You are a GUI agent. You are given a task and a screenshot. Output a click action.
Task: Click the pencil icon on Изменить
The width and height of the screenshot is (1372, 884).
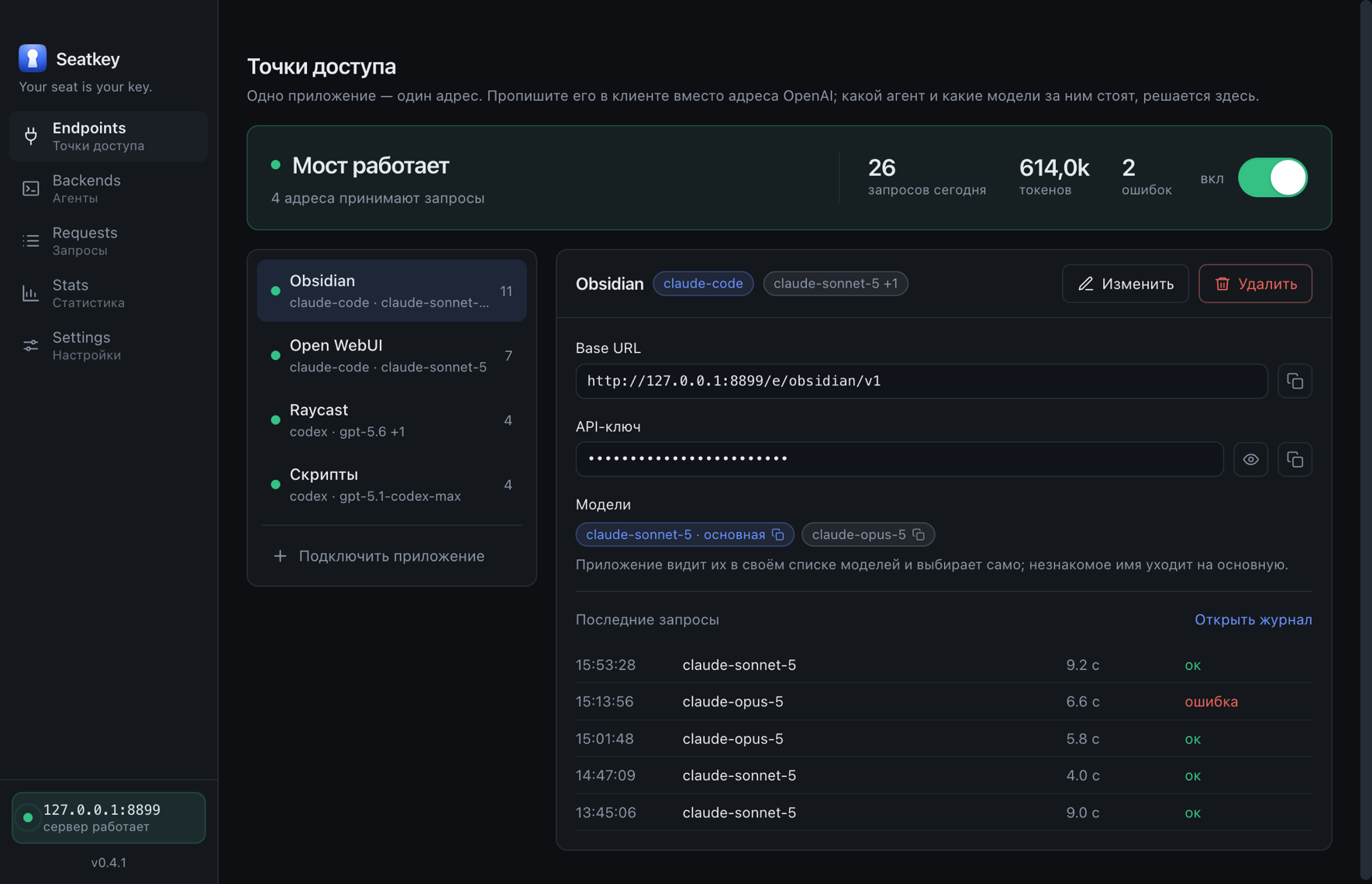coord(1085,284)
